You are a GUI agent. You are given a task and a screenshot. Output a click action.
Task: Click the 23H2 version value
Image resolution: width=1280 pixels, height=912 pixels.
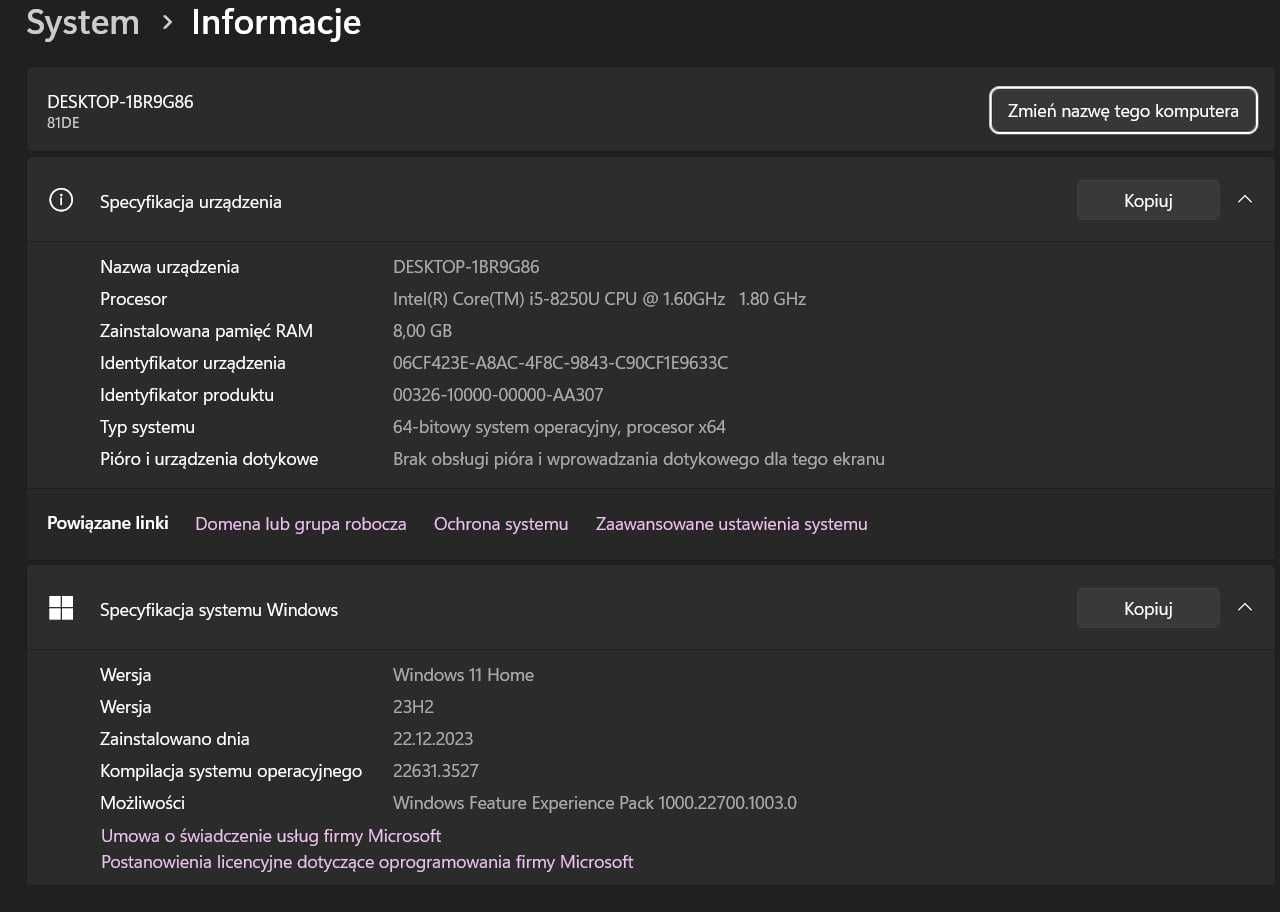[x=414, y=707]
